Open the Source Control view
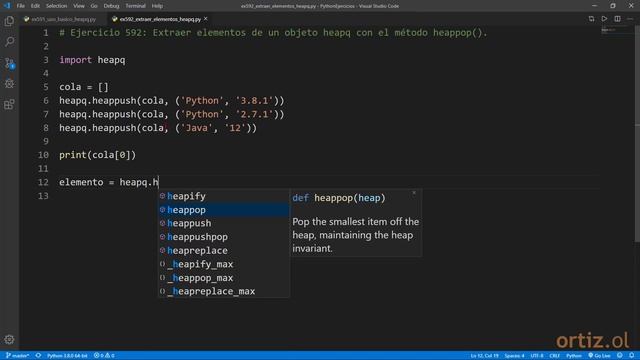This screenshot has height=360, width=640. [9, 63]
